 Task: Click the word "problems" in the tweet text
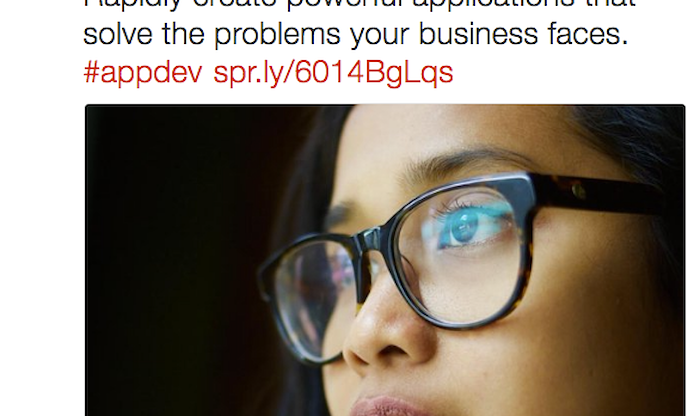278,35
